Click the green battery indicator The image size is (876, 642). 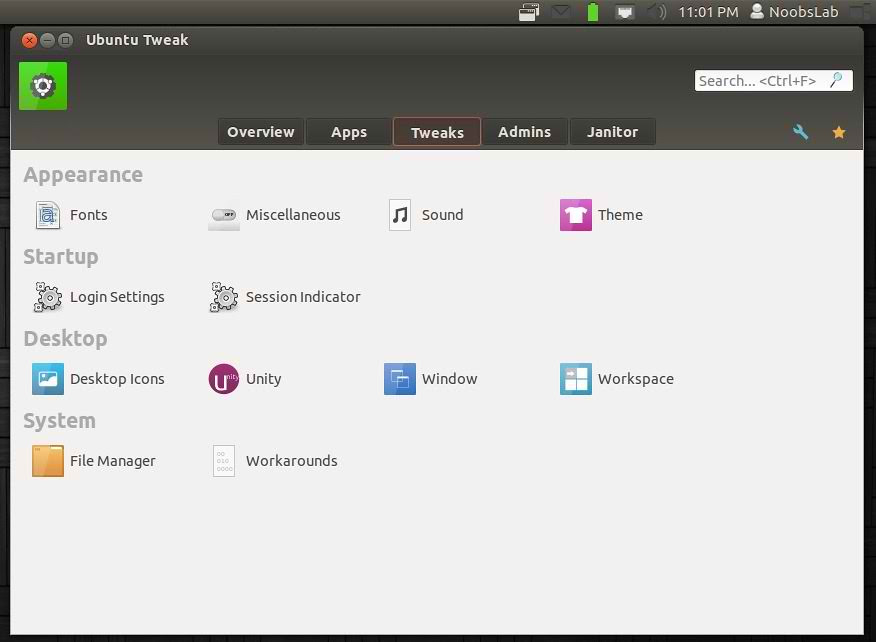[593, 12]
